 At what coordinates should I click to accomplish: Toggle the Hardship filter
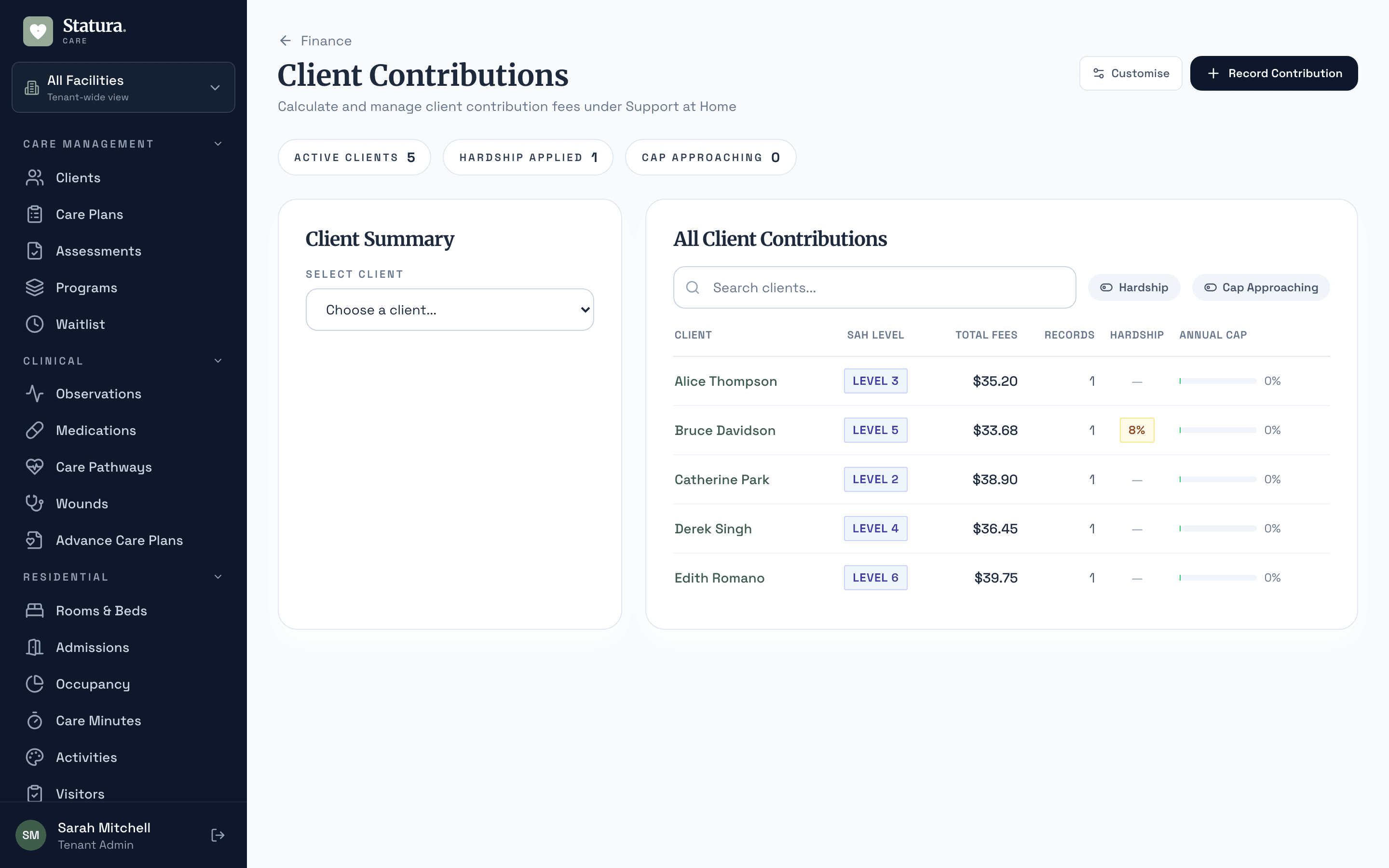coord(1133,287)
